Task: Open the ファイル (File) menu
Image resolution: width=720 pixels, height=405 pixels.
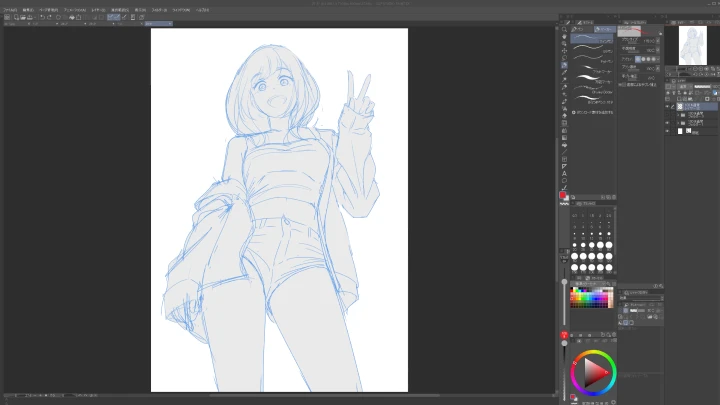Action: 9,9
